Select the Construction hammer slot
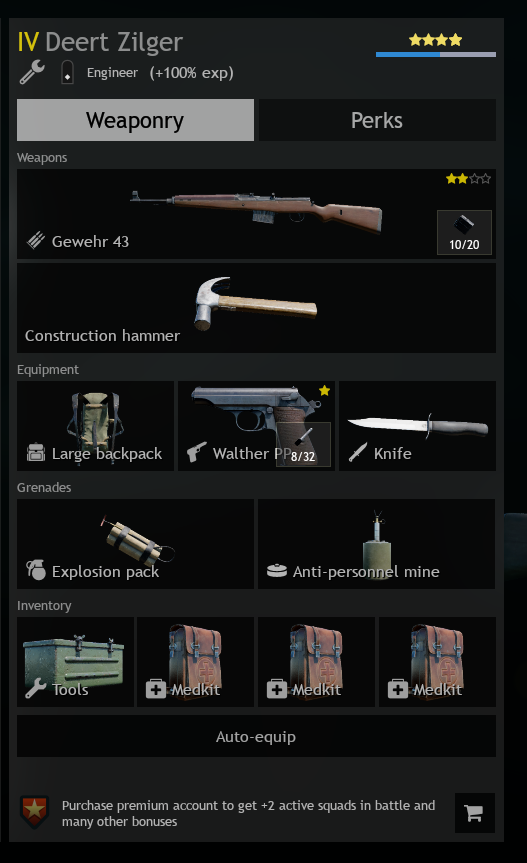Screen dimensions: 527x863 click(256, 308)
